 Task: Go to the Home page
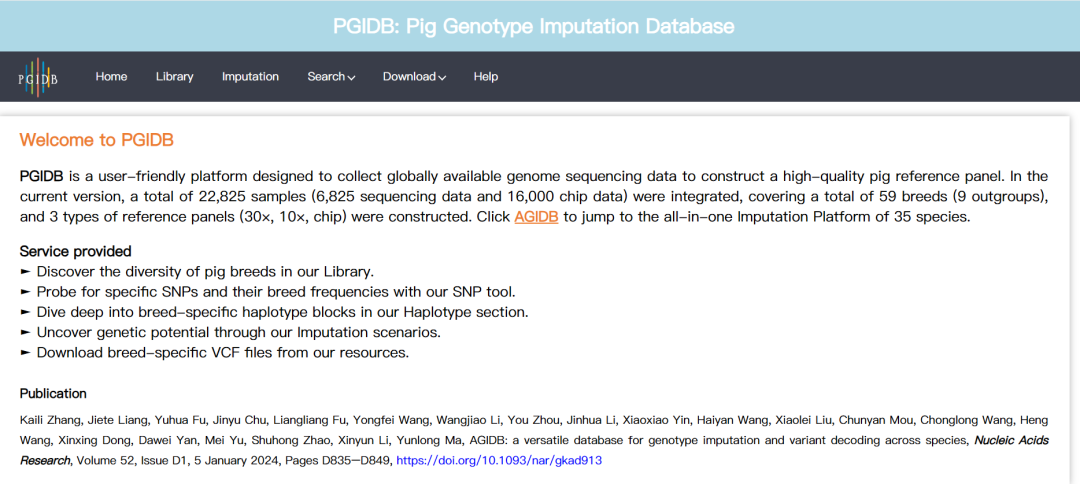[x=111, y=77]
